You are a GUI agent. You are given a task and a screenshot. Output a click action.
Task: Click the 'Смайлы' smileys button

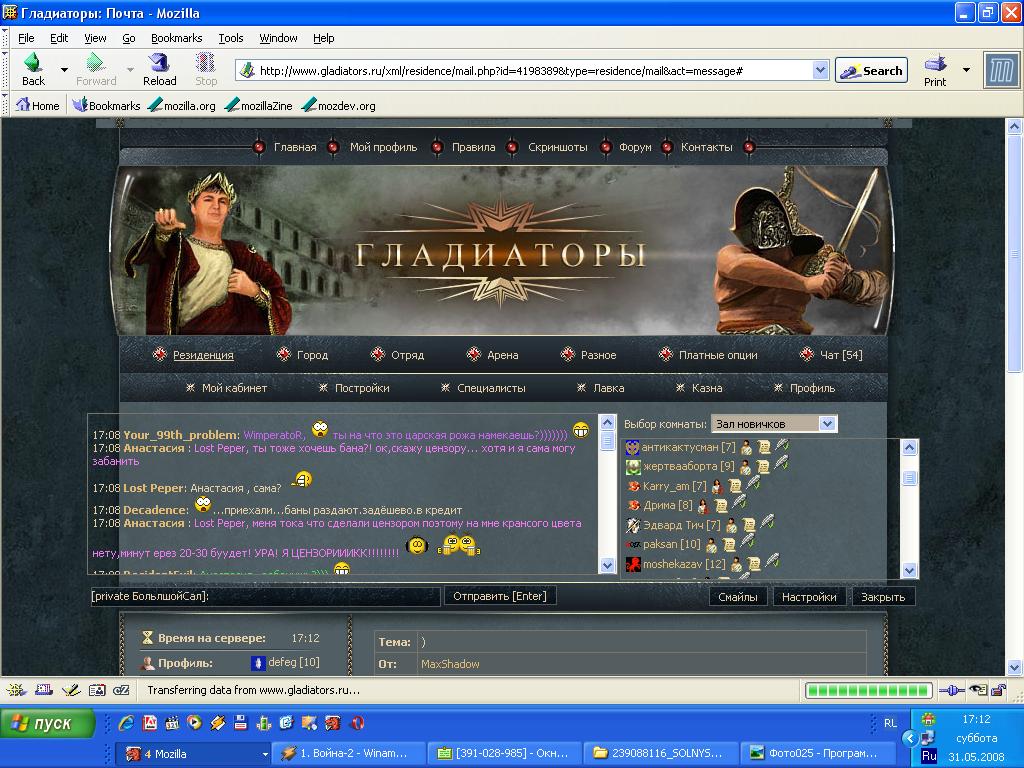pos(739,597)
